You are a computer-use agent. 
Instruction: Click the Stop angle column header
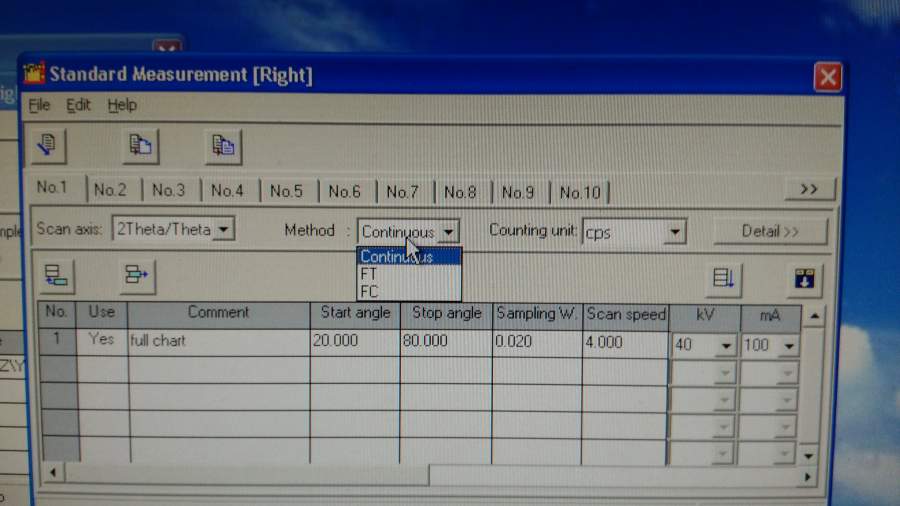pos(446,314)
